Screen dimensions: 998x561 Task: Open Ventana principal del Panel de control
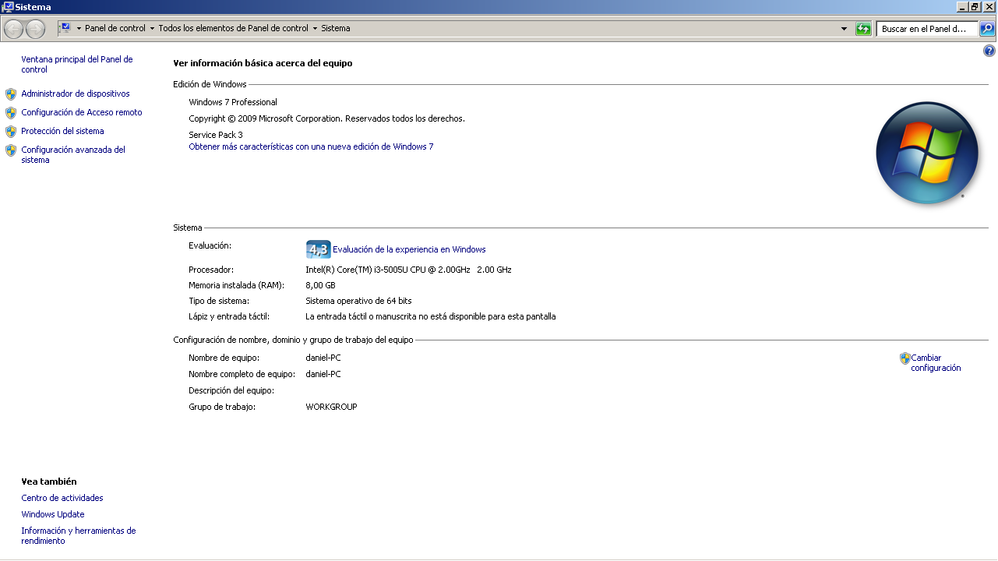tap(77, 64)
